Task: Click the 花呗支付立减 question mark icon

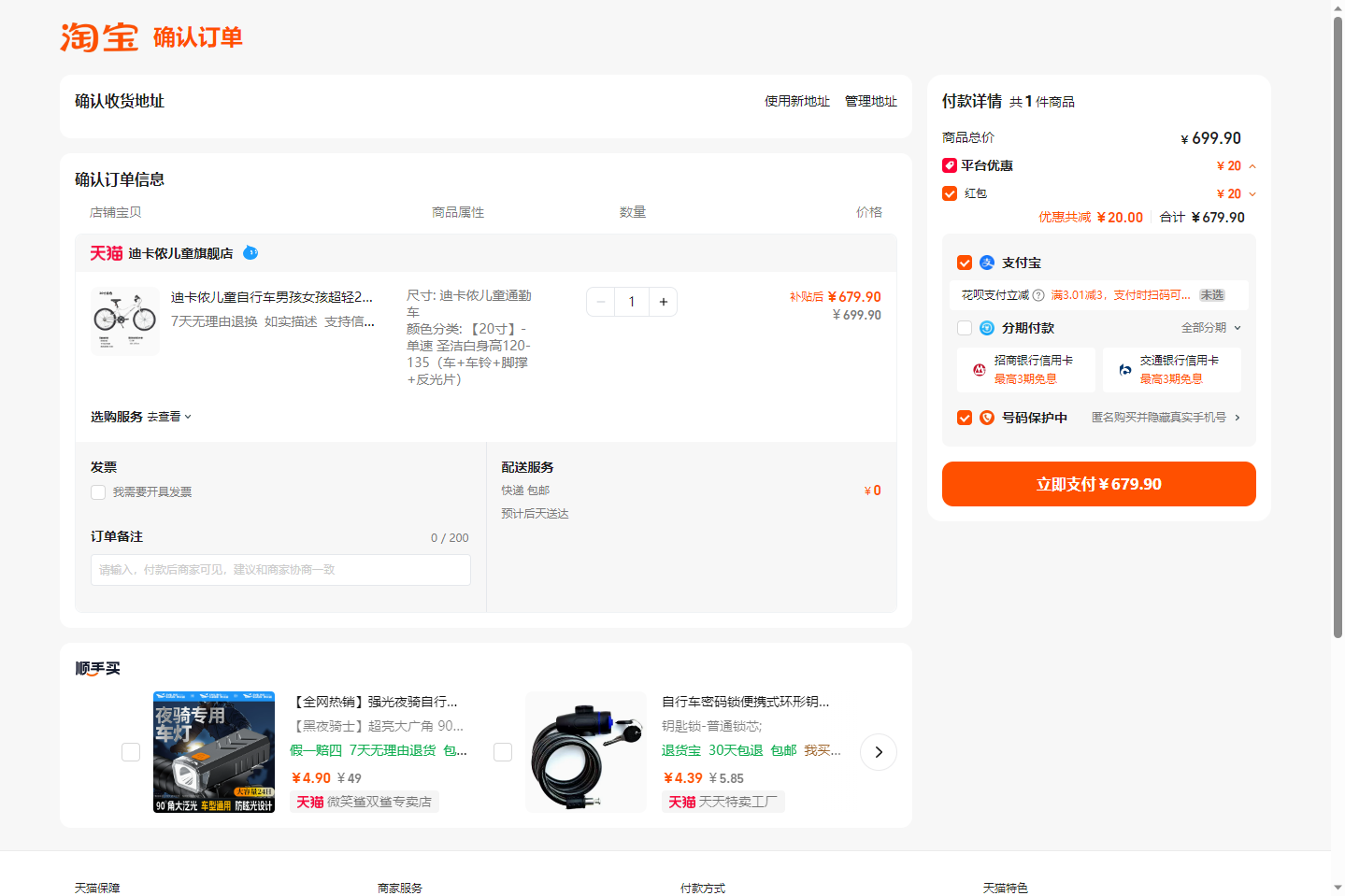Action: (1038, 295)
